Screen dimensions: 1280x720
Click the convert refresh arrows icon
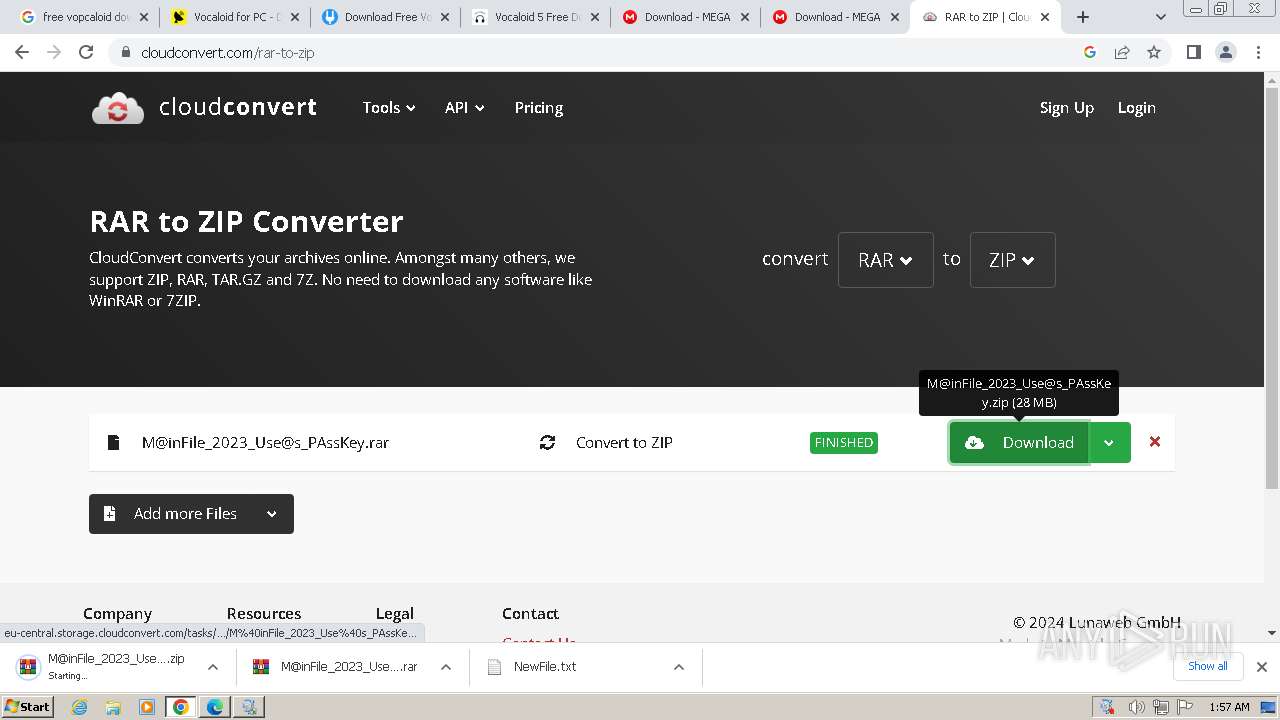[x=547, y=442]
